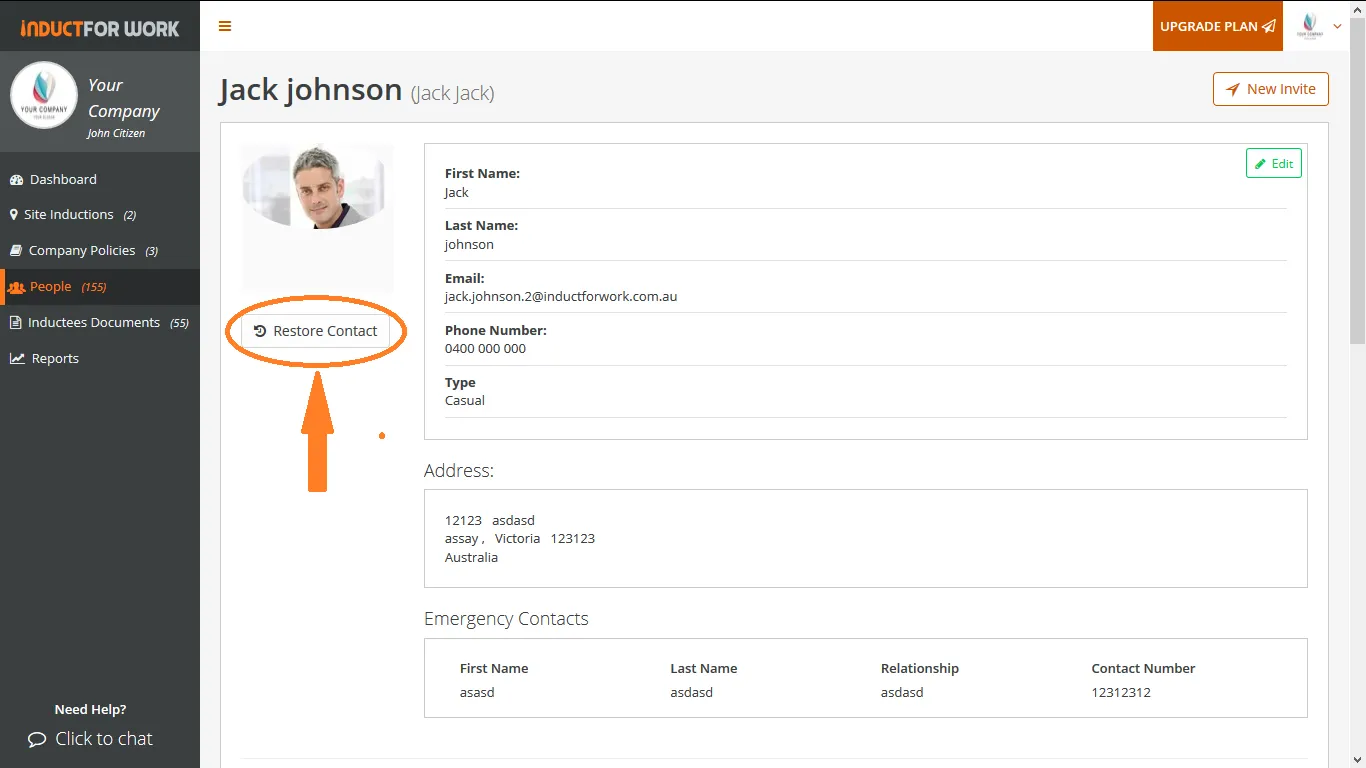Click the Emergency Contacts heading
Screen dimensions: 1366x768
(506, 619)
